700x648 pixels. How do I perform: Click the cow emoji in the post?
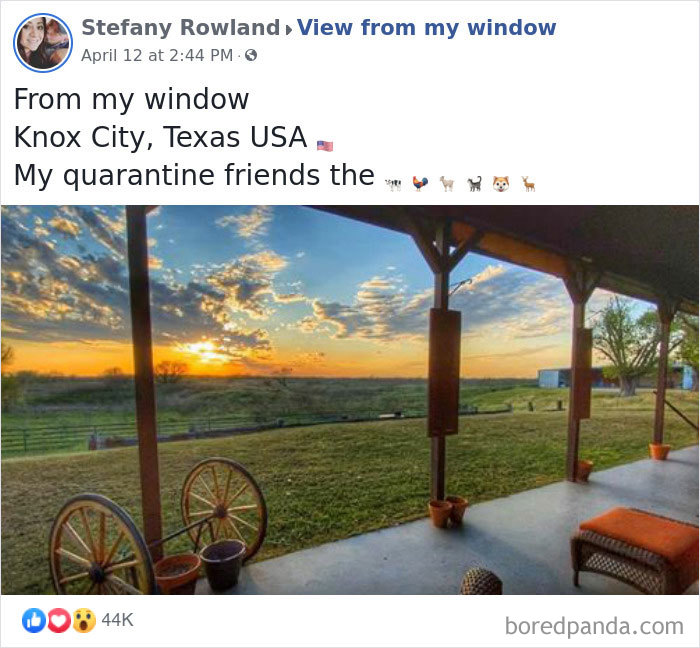[393, 184]
